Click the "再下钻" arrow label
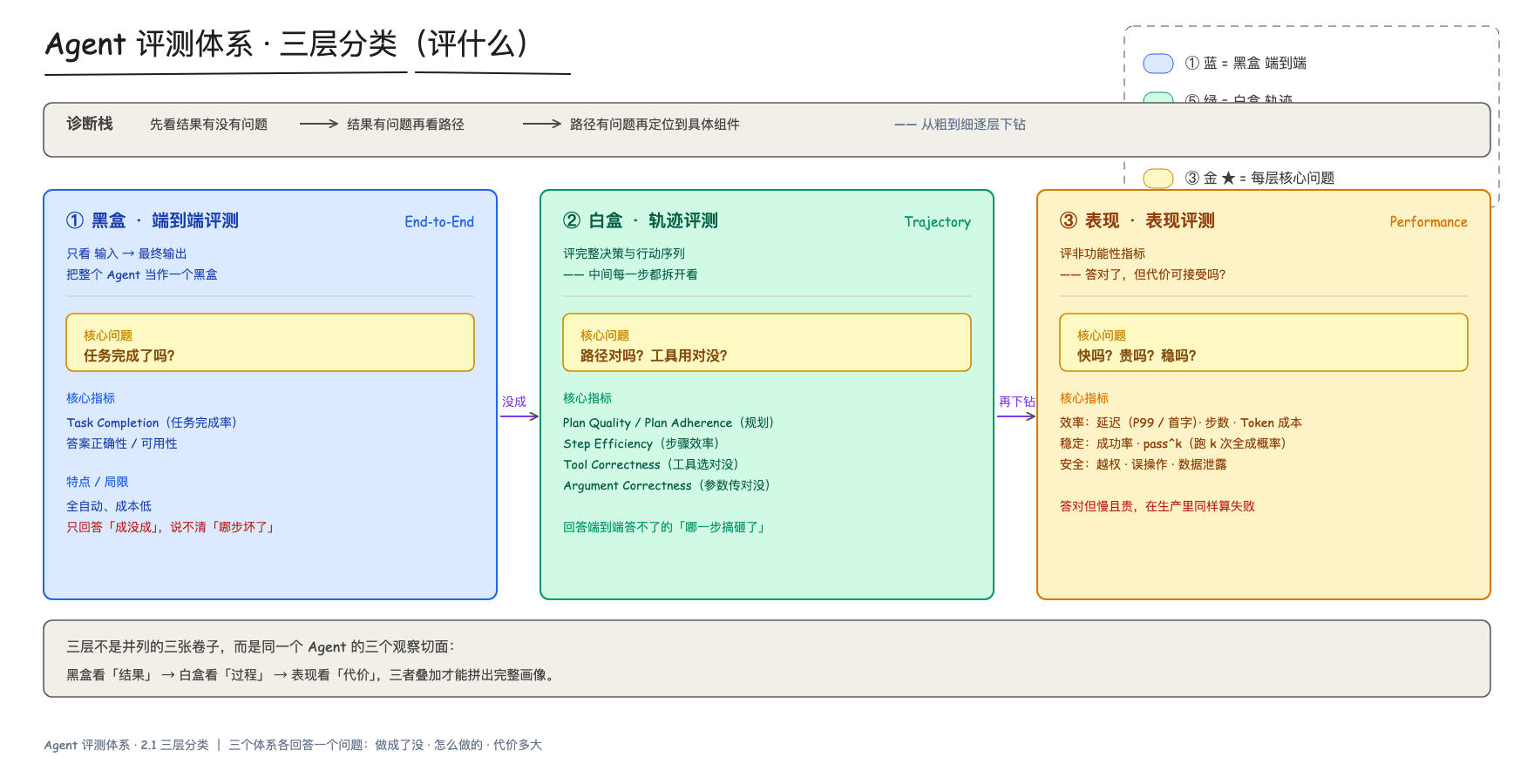The height and width of the screenshot is (784, 1534). tap(1016, 402)
